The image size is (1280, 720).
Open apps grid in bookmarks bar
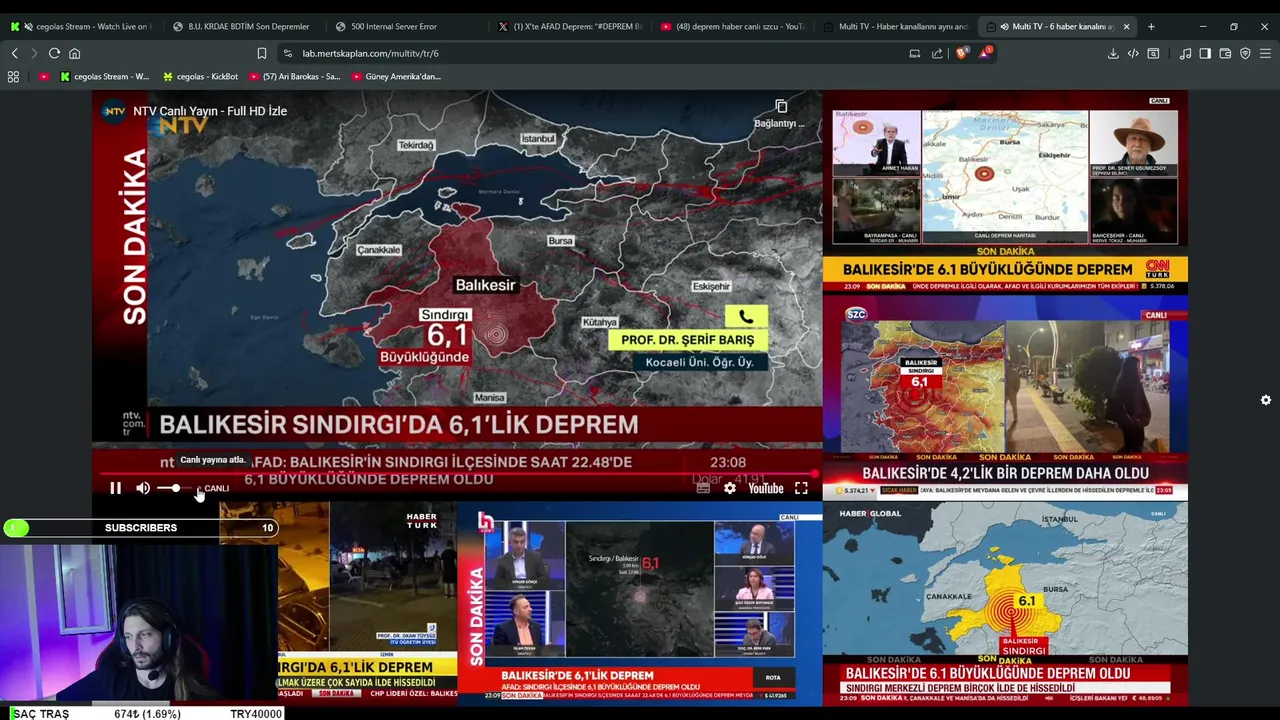pos(13,76)
